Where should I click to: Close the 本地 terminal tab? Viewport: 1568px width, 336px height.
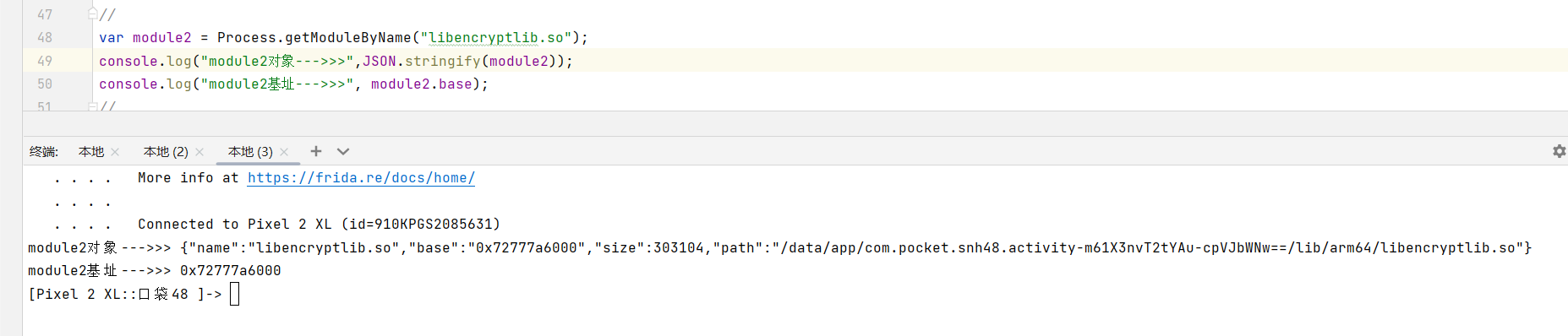point(115,152)
